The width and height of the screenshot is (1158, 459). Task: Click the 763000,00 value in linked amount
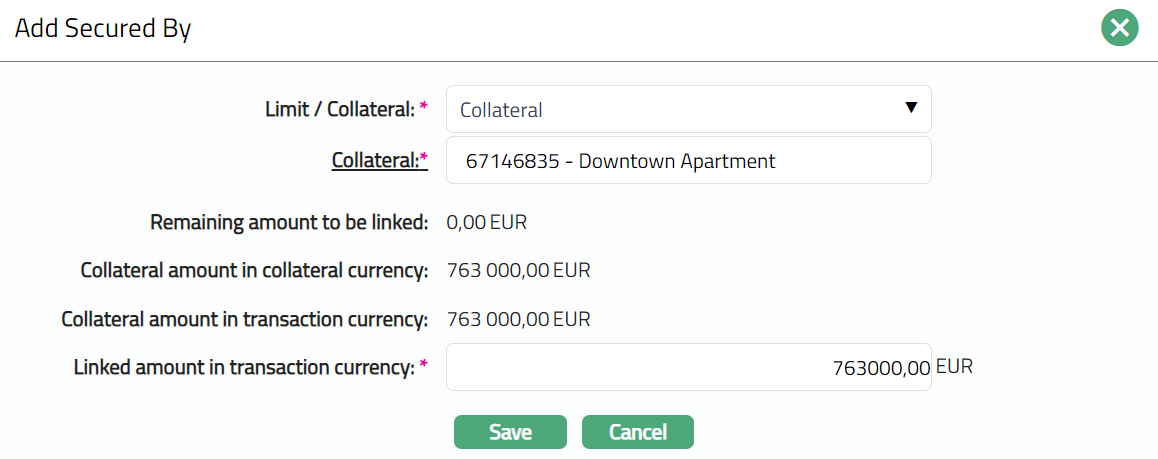(x=881, y=368)
